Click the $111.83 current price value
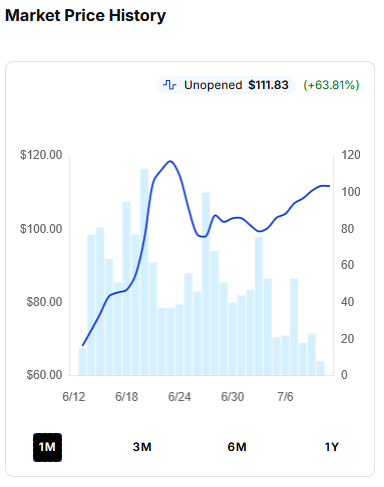The image size is (384, 487). (x=268, y=85)
